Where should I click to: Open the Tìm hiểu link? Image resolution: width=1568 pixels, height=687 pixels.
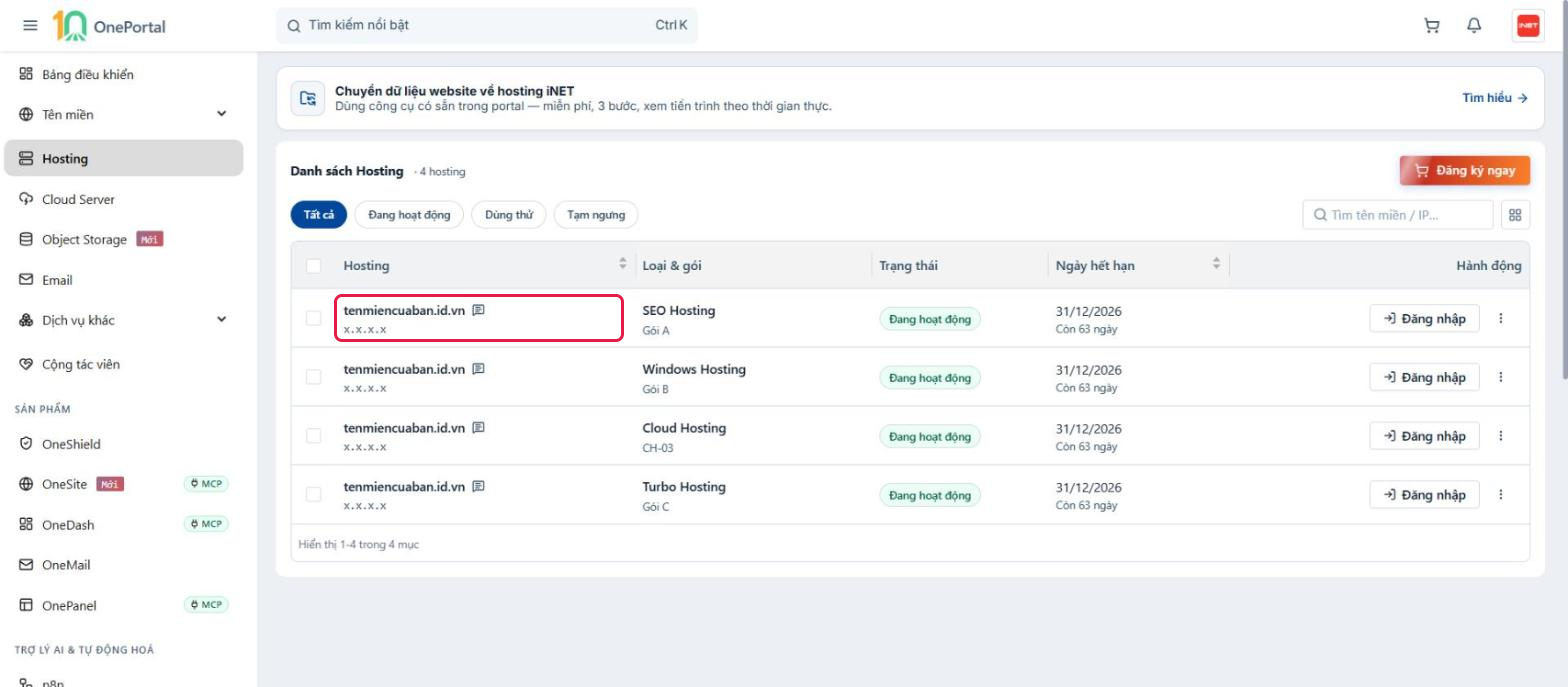tap(1495, 98)
